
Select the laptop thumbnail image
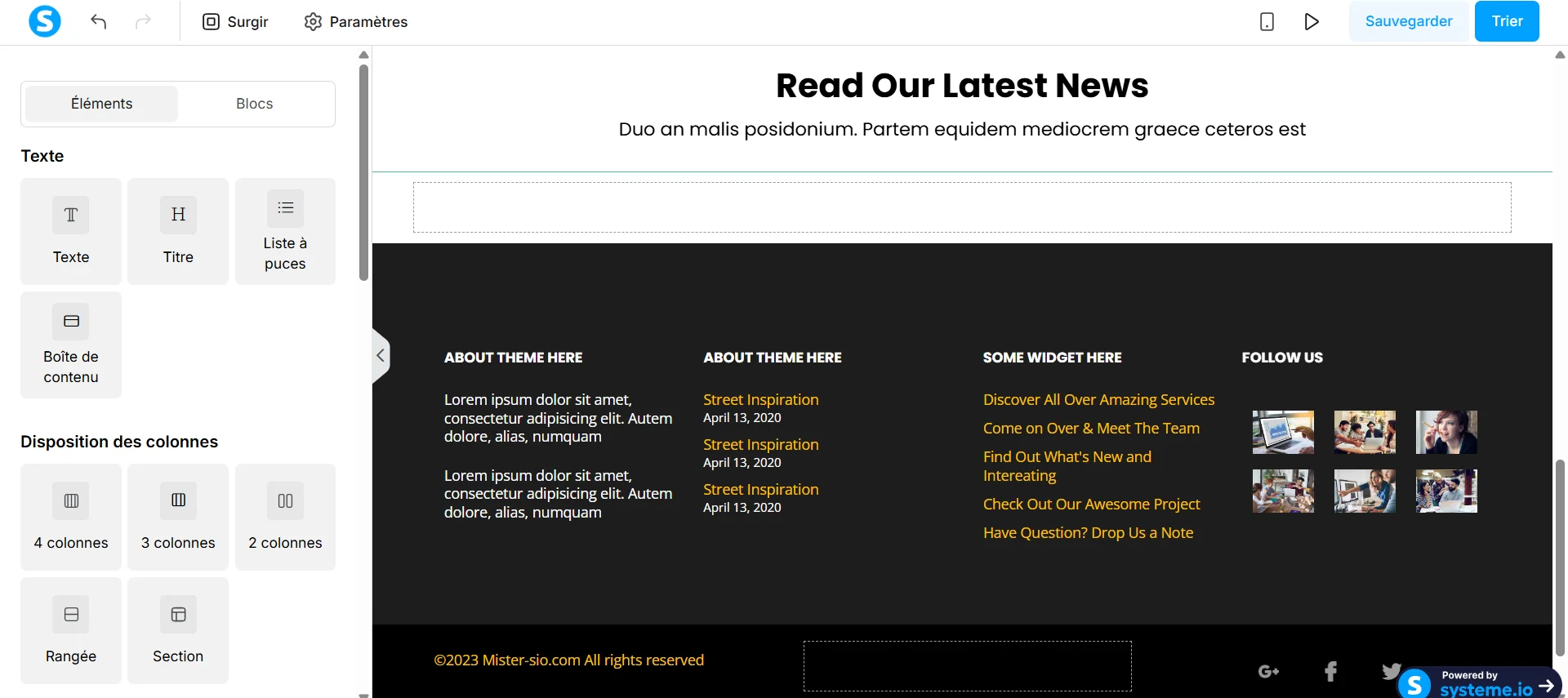tap(1283, 432)
